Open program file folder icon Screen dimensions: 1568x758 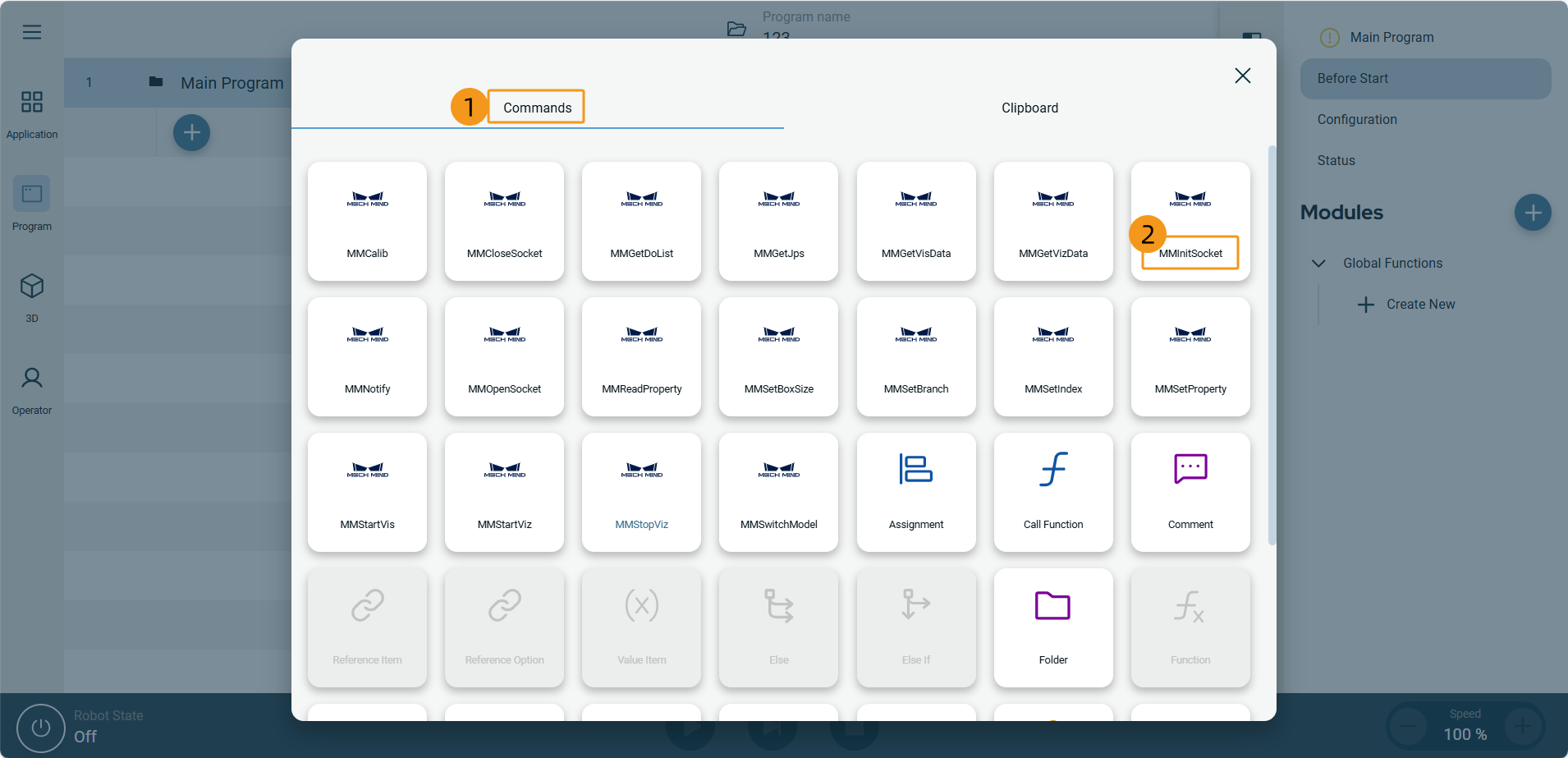click(736, 29)
